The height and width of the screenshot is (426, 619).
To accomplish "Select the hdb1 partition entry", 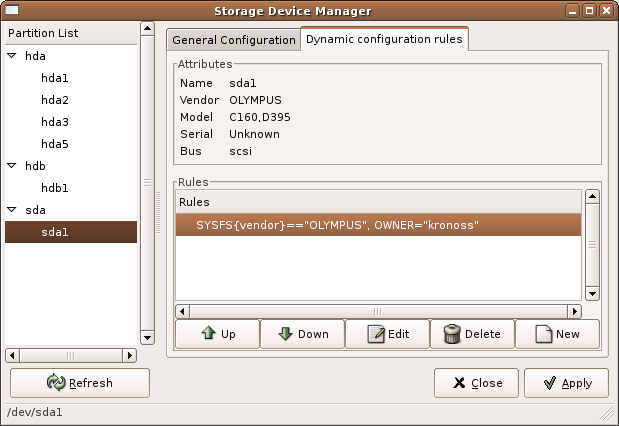I will pos(55,188).
